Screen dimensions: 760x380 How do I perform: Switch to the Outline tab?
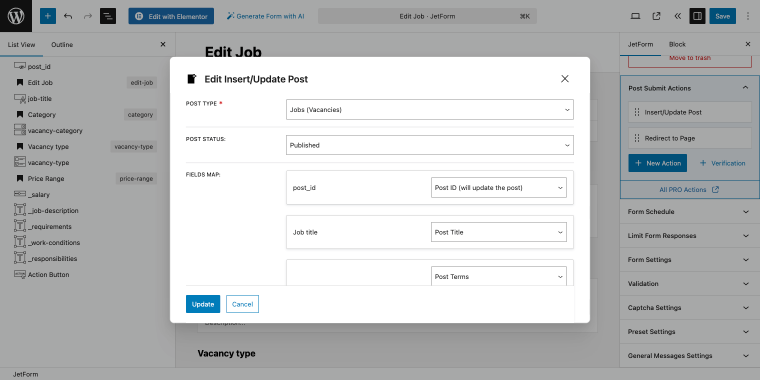[x=62, y=45]
